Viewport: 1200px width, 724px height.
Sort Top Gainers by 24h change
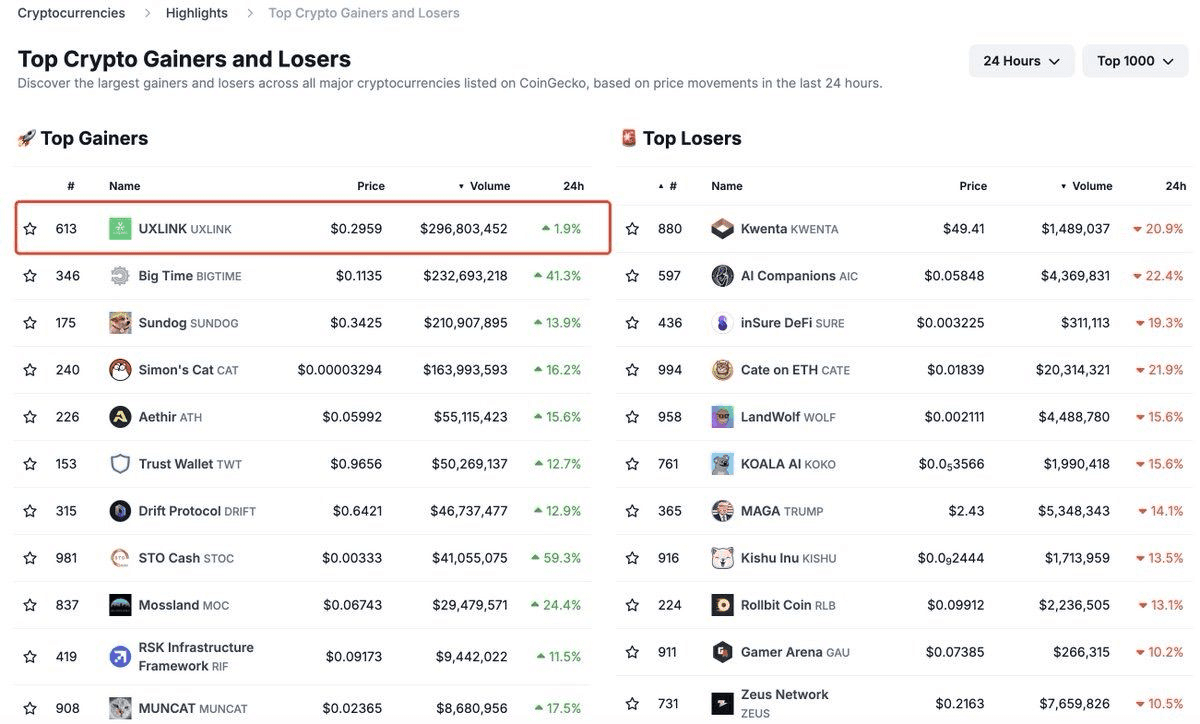pos(573,186)
